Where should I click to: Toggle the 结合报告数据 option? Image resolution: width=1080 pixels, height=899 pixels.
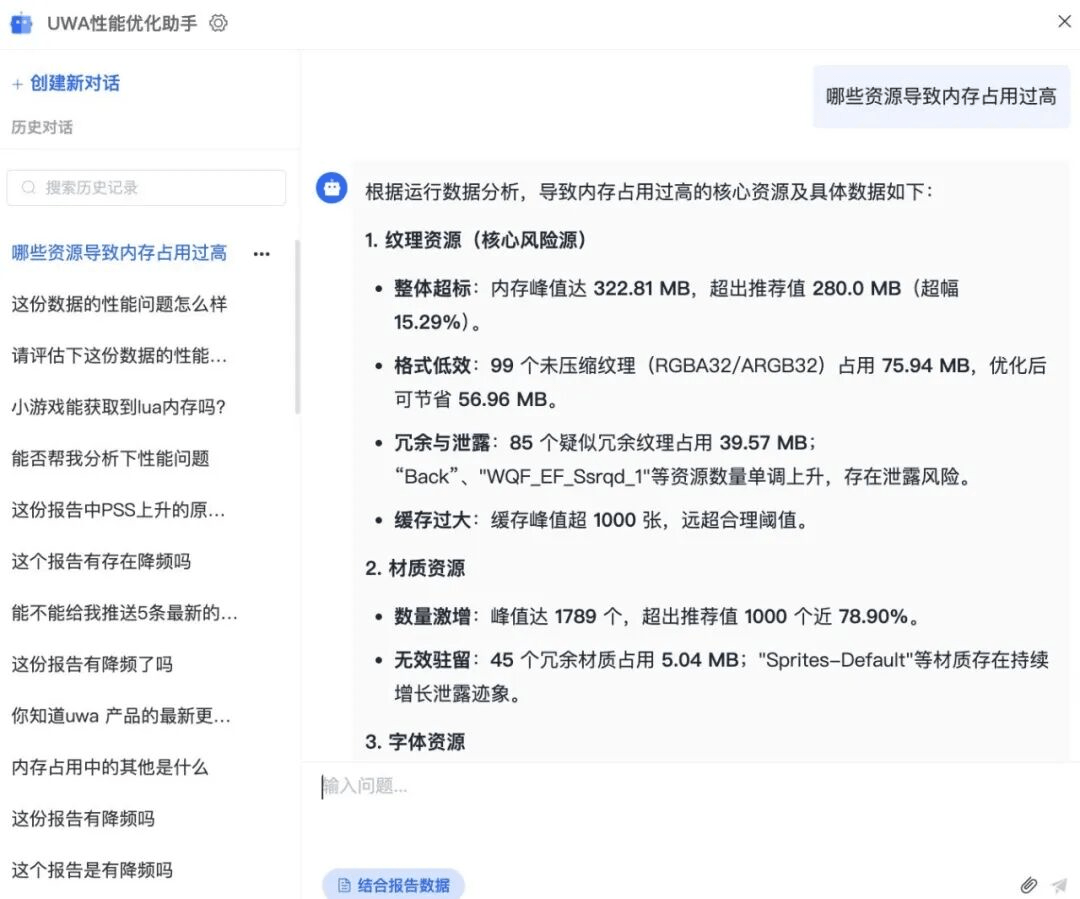[393, 885]
